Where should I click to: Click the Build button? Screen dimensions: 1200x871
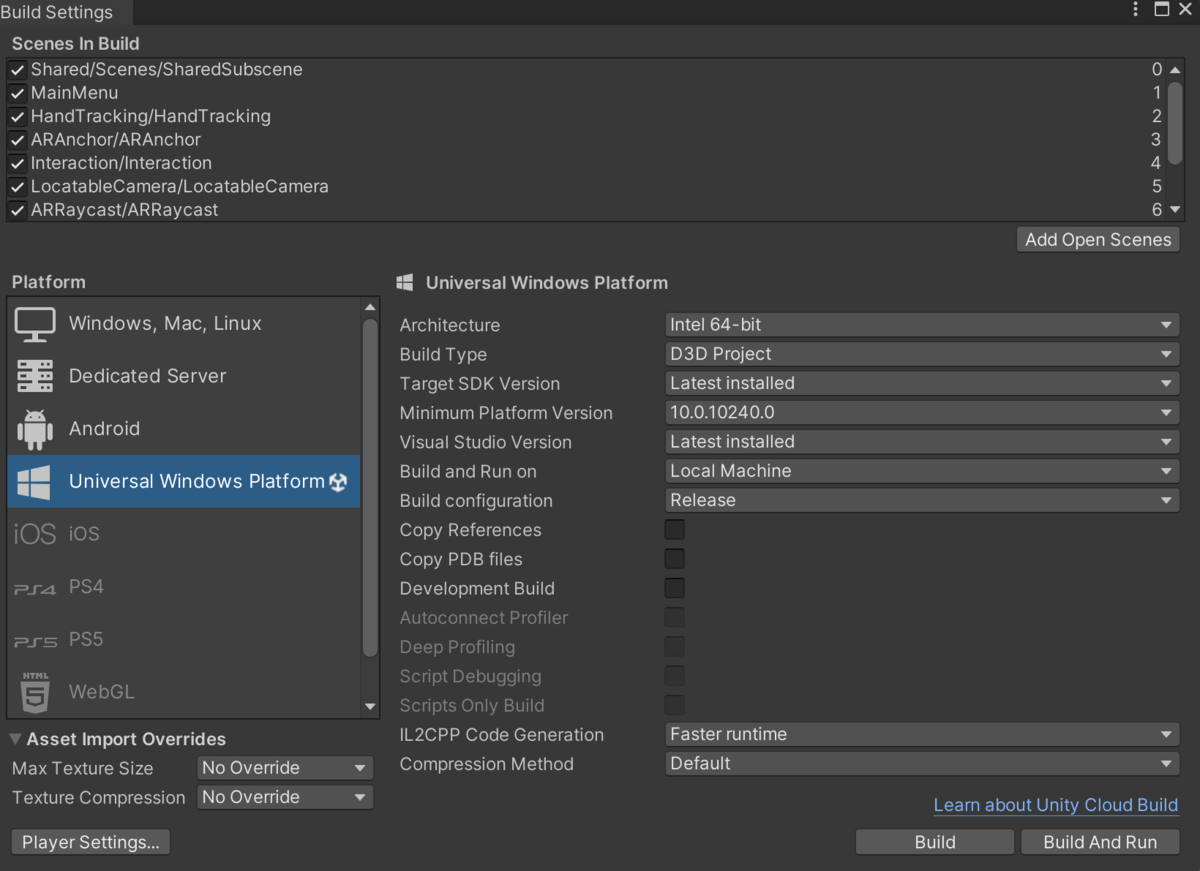tap(935, 842)
